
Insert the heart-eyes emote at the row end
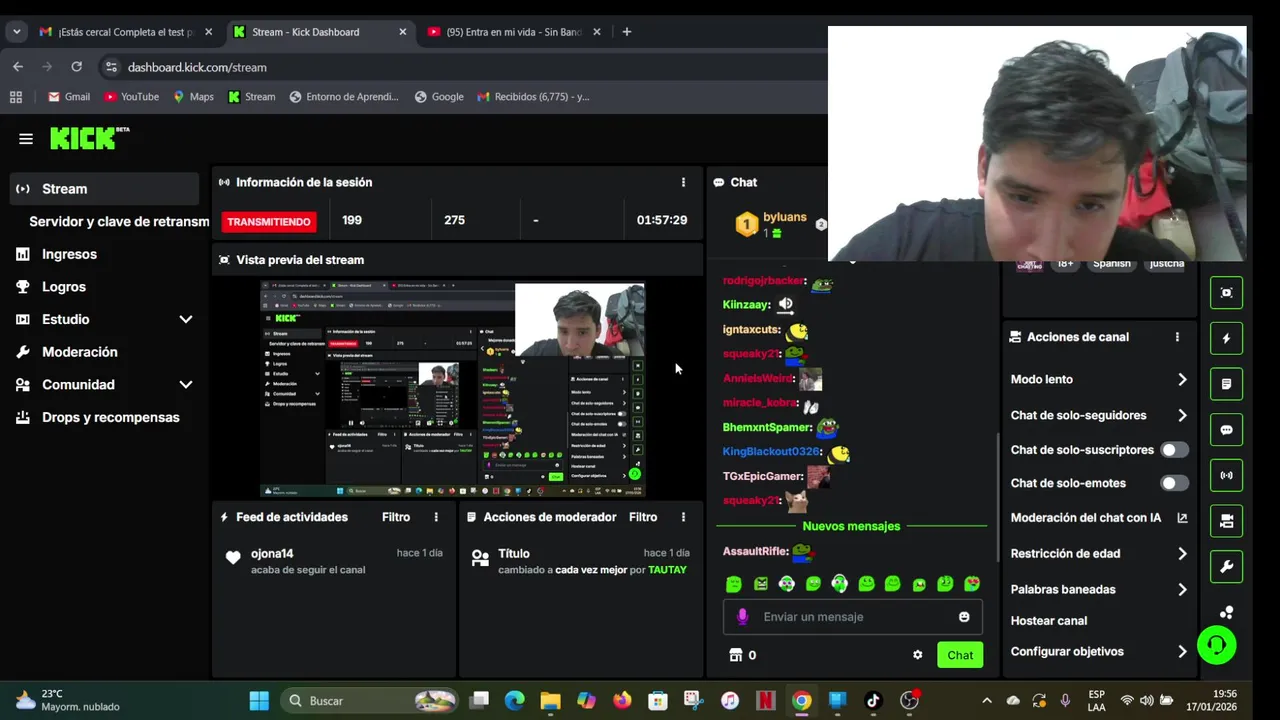pos(972,584)
